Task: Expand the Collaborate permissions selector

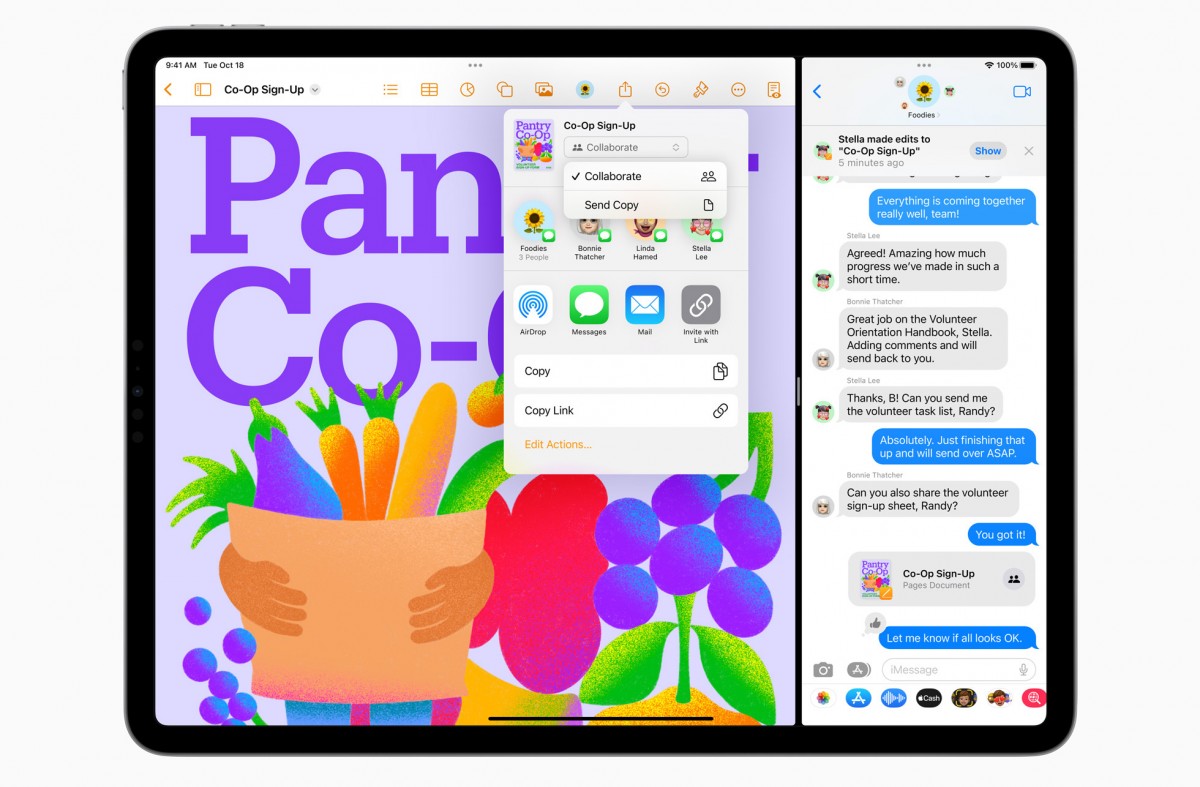Action: [627, 146]
